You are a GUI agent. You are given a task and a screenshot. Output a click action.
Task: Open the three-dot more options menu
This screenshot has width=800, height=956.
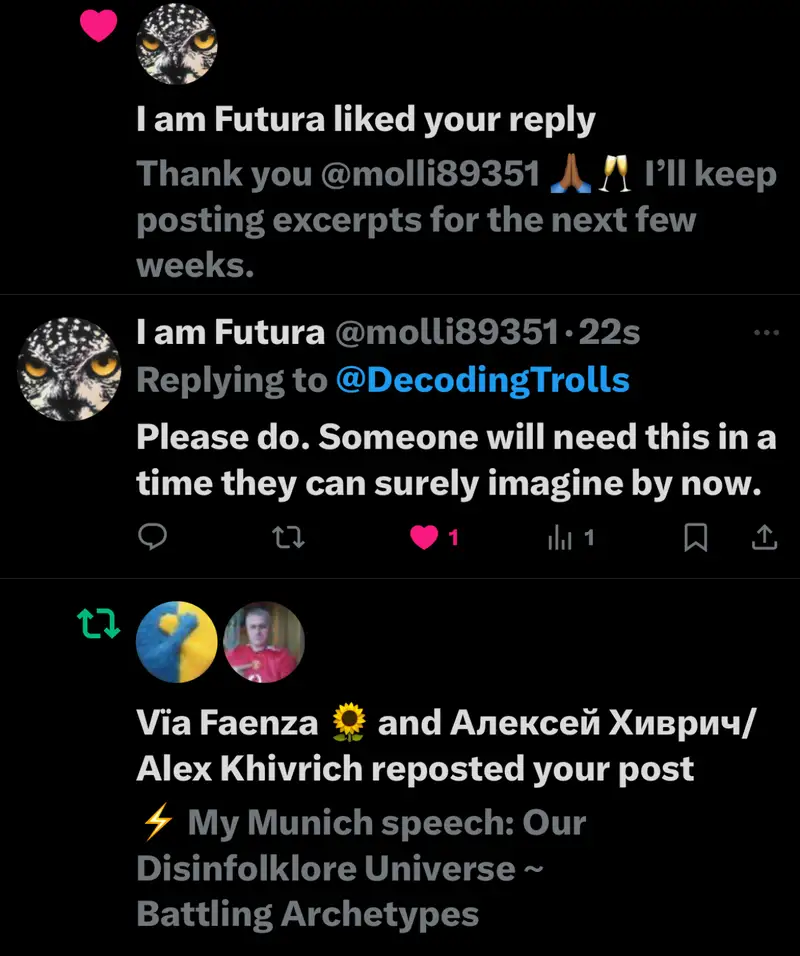(765, 333)
